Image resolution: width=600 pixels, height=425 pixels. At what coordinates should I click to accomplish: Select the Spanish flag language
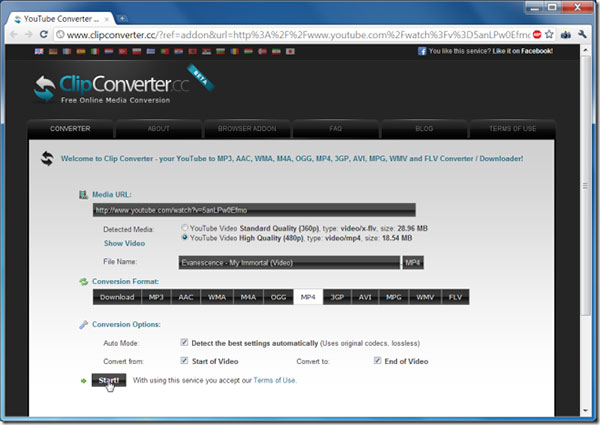pyautogui.click(x=81, y=51)
